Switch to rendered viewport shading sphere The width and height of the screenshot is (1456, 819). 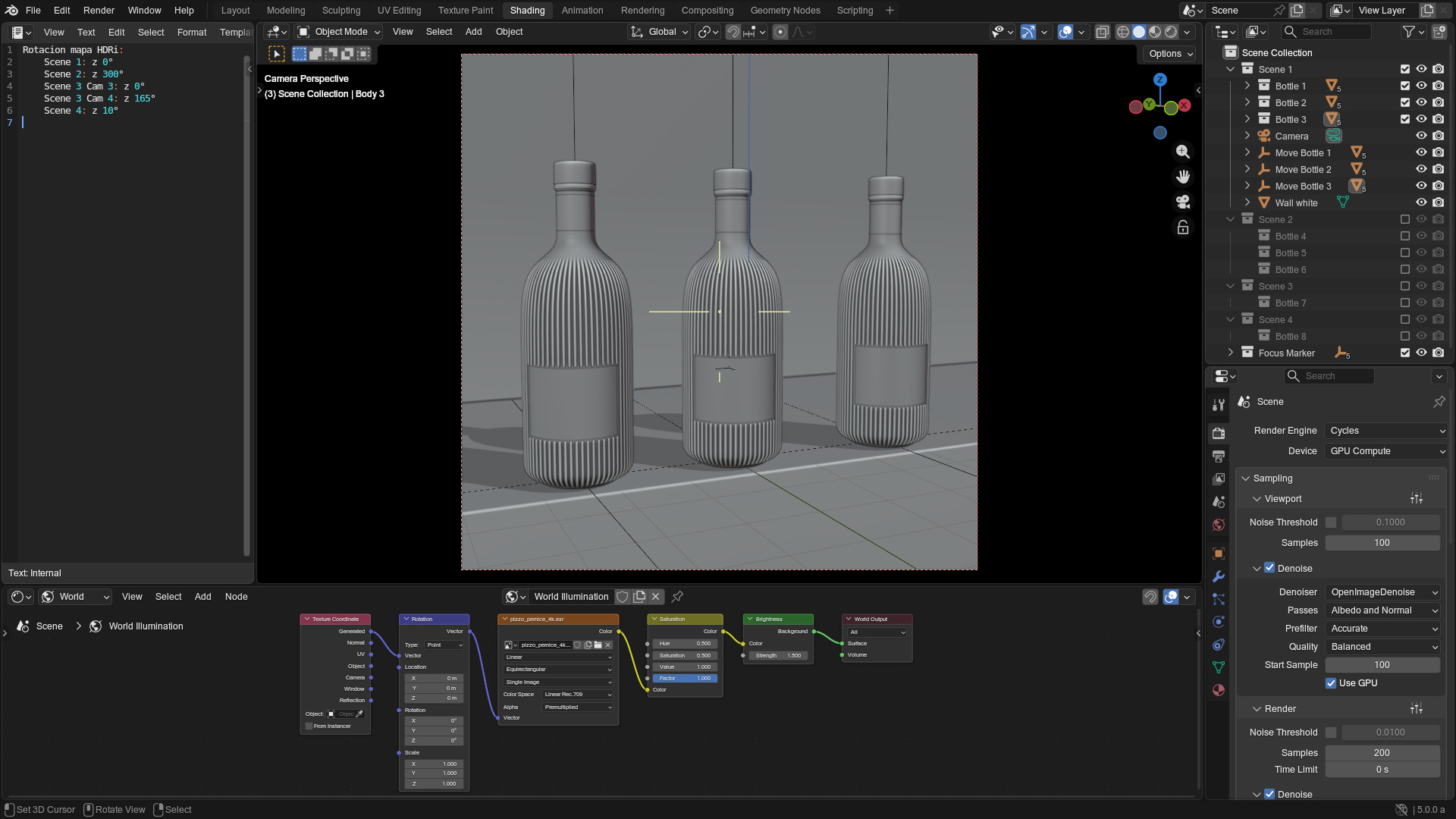pyautogui.click(x=1171, y=32)
